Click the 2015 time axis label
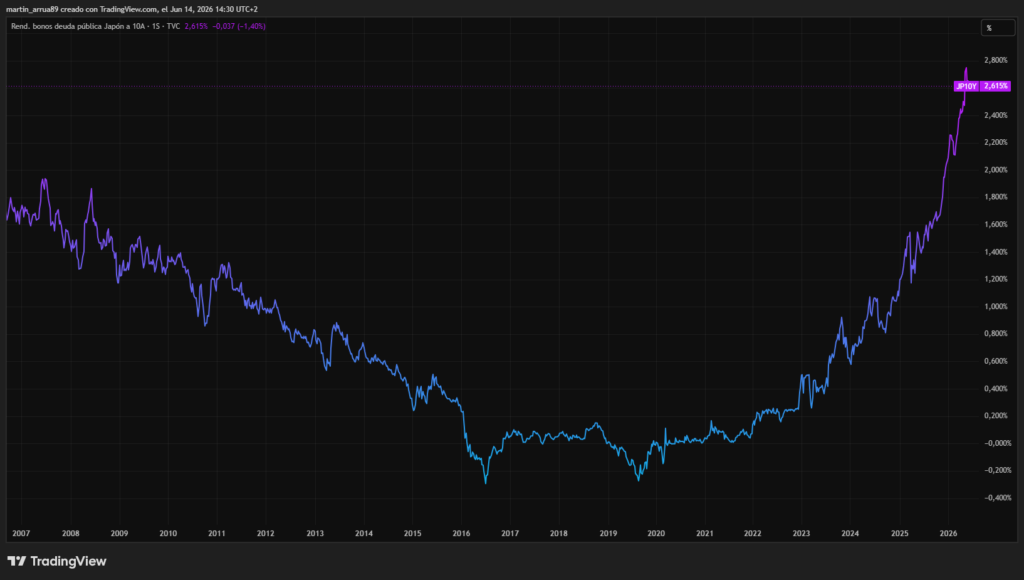This screenshot has height=580, width=1024. [x=412, y=534]
